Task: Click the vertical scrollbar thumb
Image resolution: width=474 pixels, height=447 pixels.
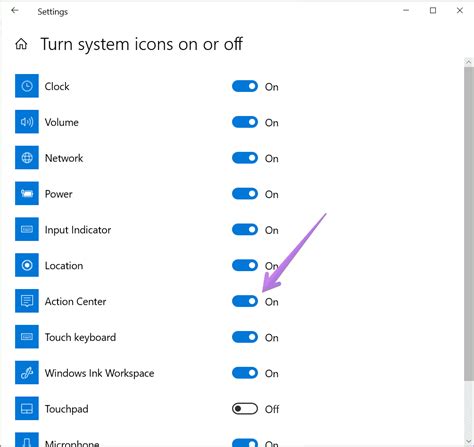Action: [x=469, y=223]
